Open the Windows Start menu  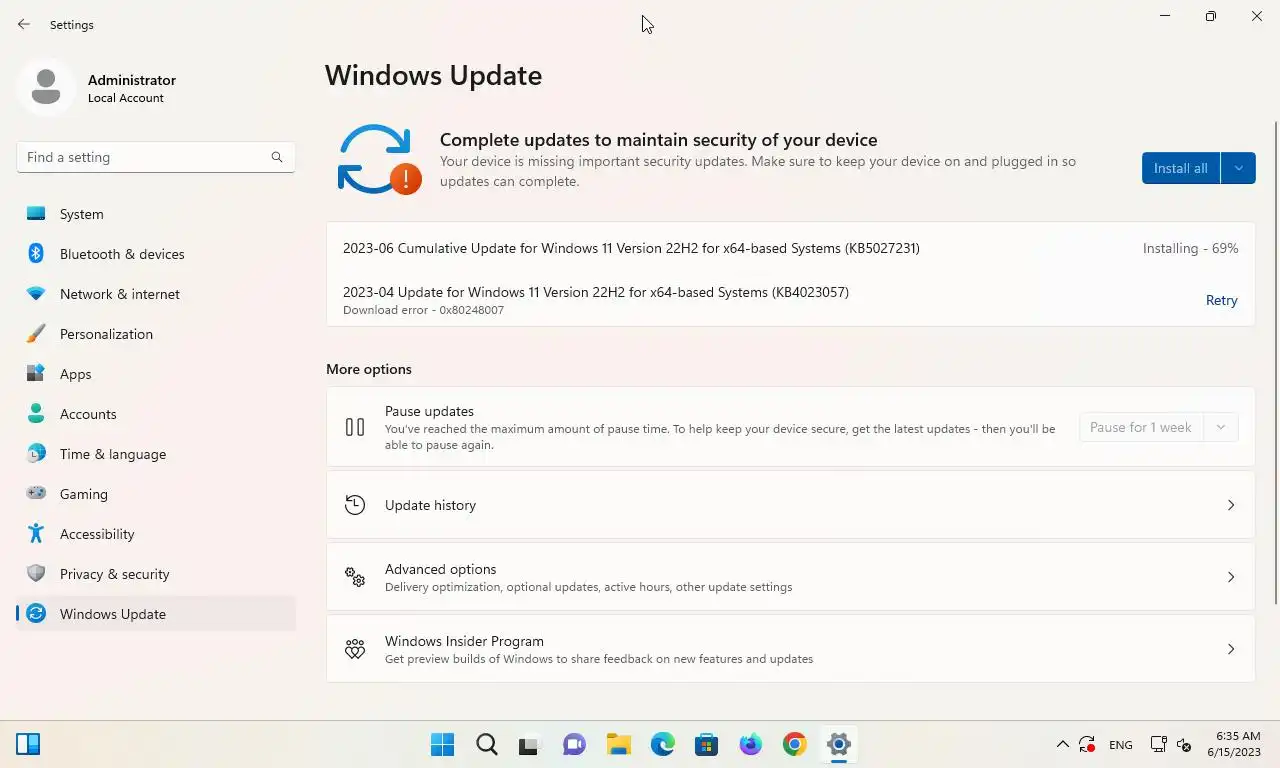coord(442,744)
